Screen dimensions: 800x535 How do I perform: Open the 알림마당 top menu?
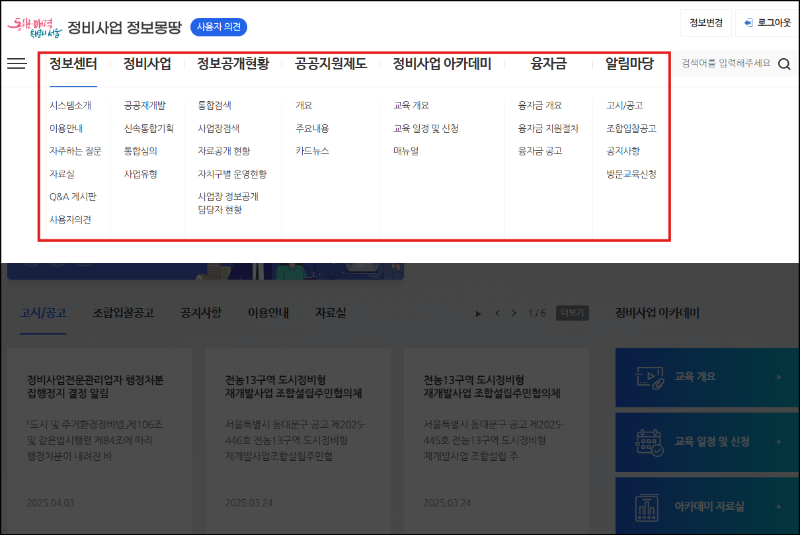[x=630, y=64]
